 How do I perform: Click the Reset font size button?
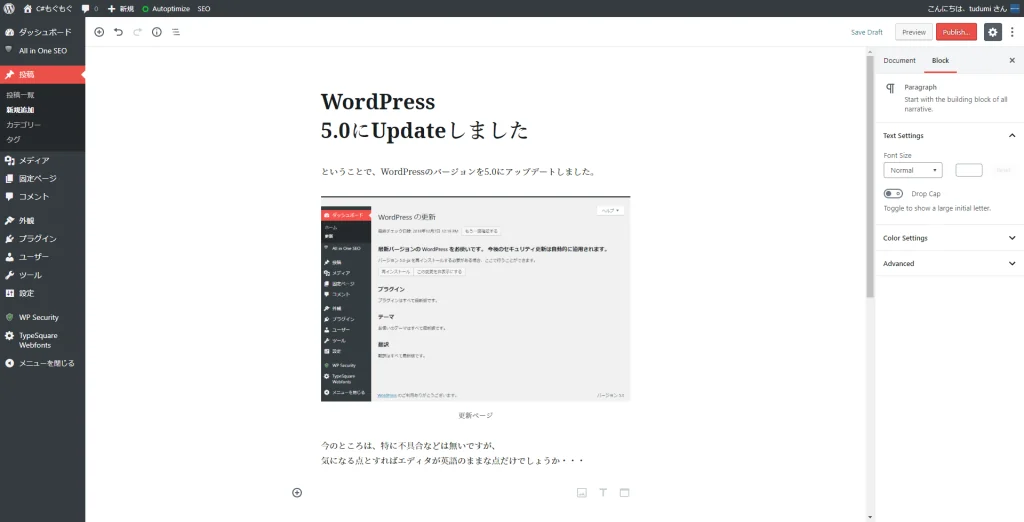(1003, 170)
